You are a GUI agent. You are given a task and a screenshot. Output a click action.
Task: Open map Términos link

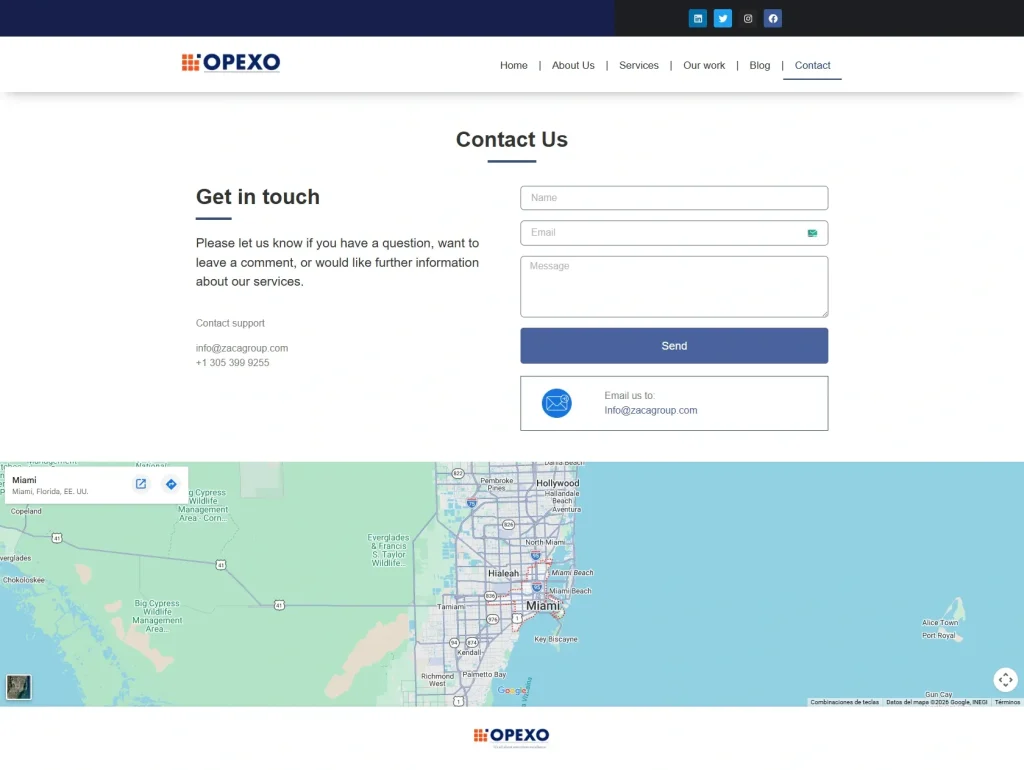point(1007,702)
